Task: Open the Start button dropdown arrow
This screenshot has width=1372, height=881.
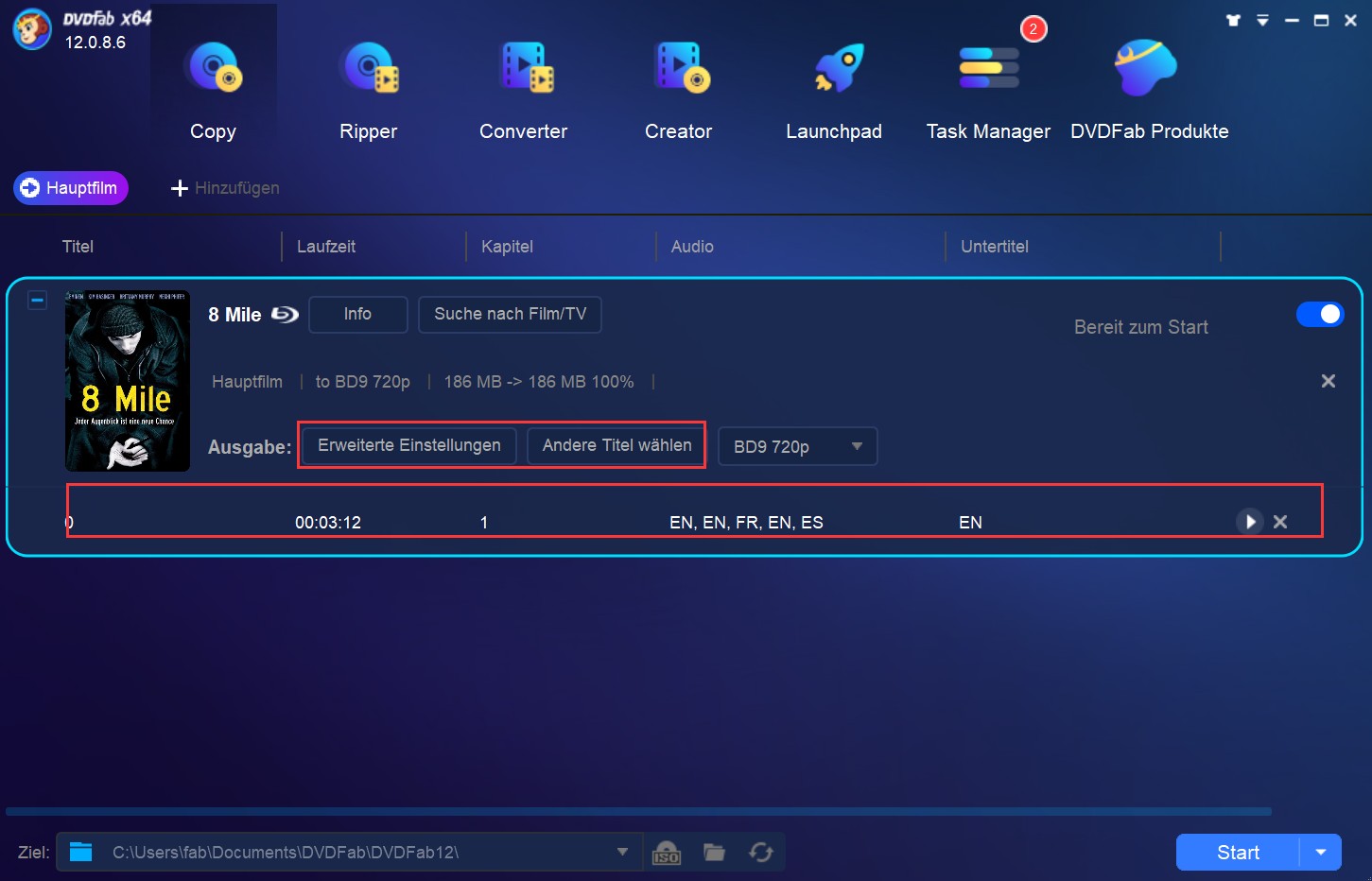Action: click(x=1321, y=853)
